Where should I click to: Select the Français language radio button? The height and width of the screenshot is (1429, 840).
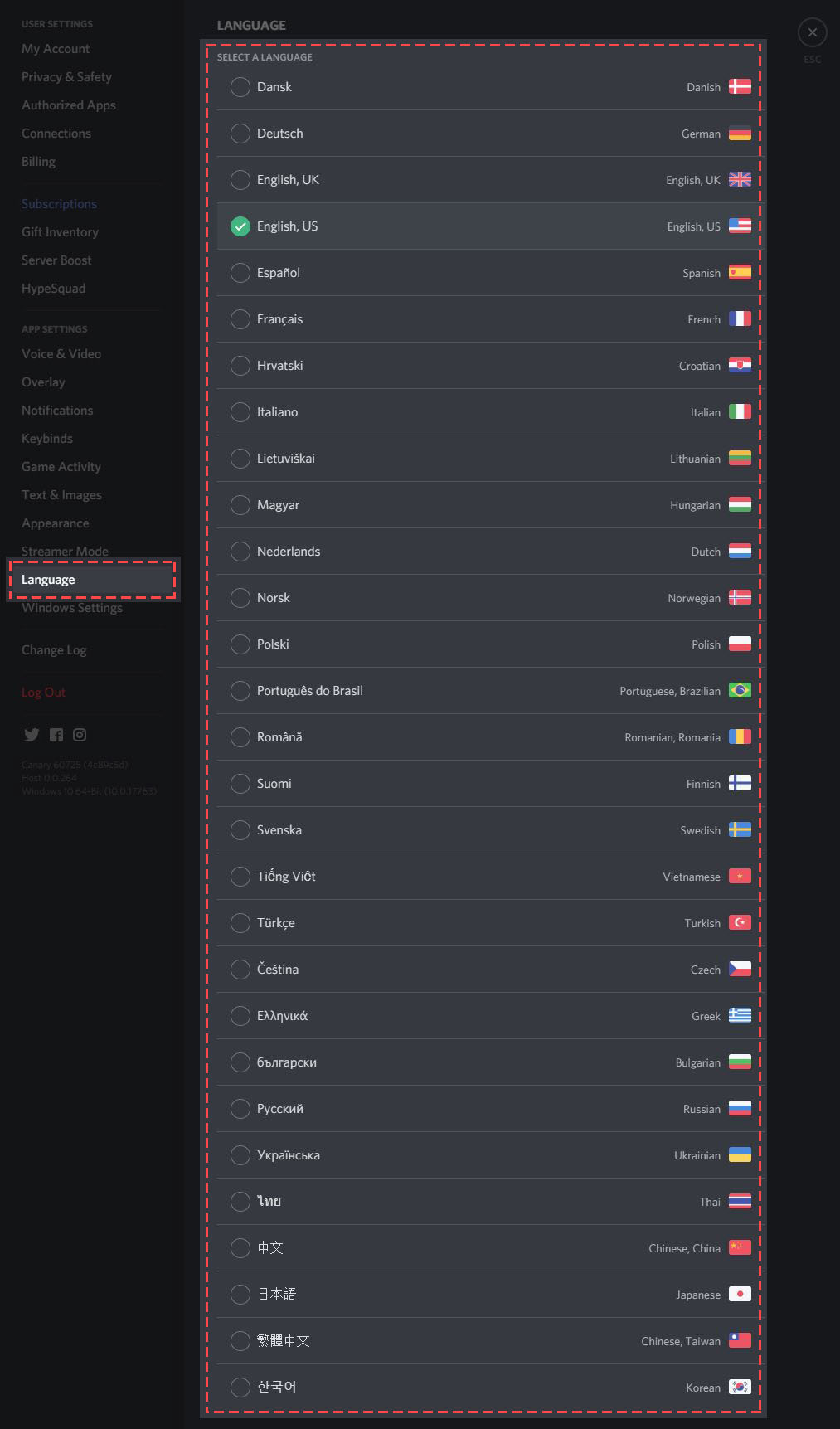(240, 319)
